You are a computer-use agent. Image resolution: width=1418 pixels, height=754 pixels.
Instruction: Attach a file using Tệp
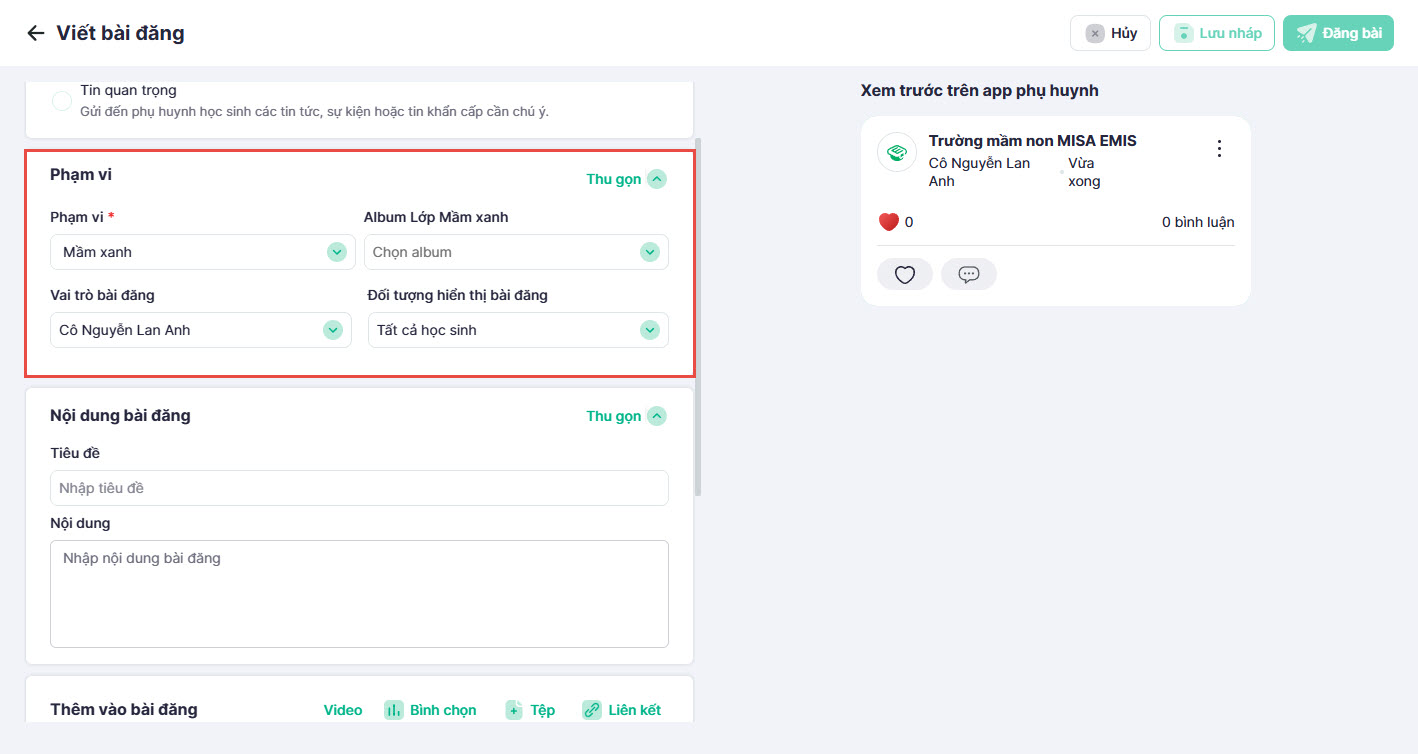tap(530, 710)
